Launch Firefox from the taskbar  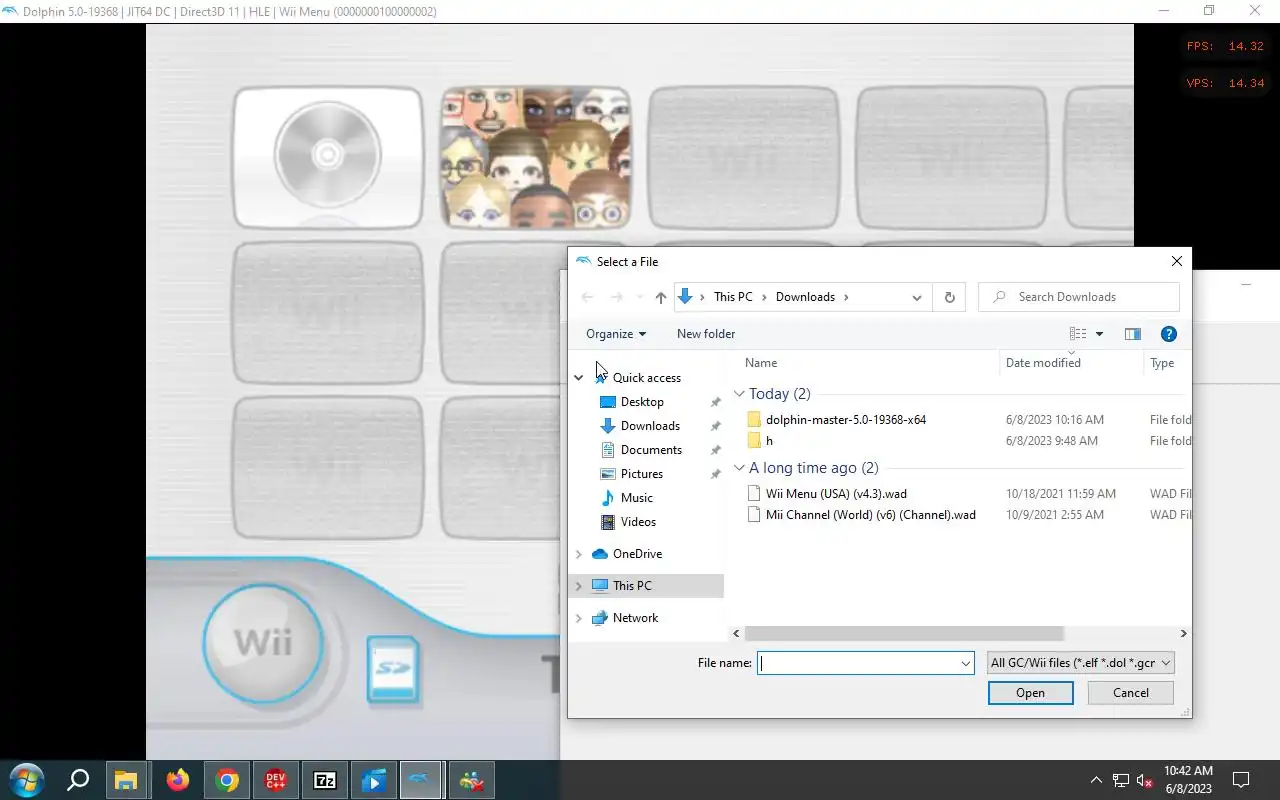point(177,780)
